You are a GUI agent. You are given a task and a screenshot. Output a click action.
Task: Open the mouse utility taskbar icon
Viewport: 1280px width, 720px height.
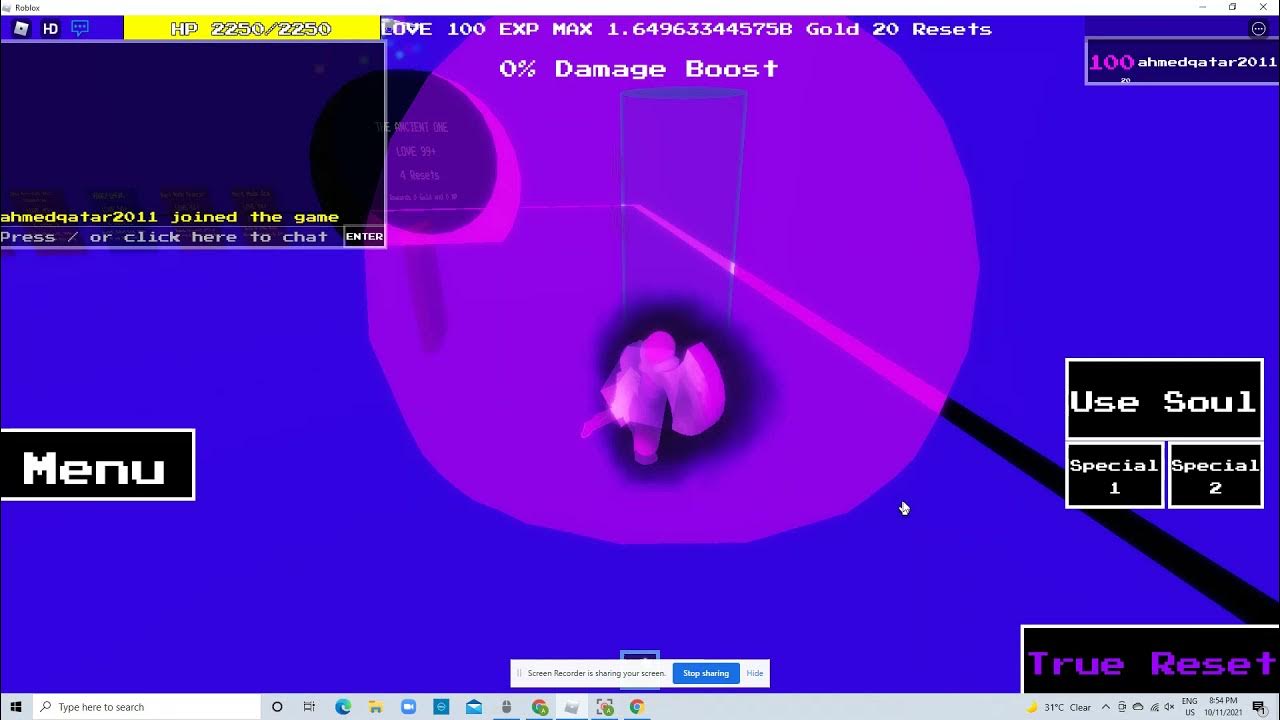click(507, 707)
